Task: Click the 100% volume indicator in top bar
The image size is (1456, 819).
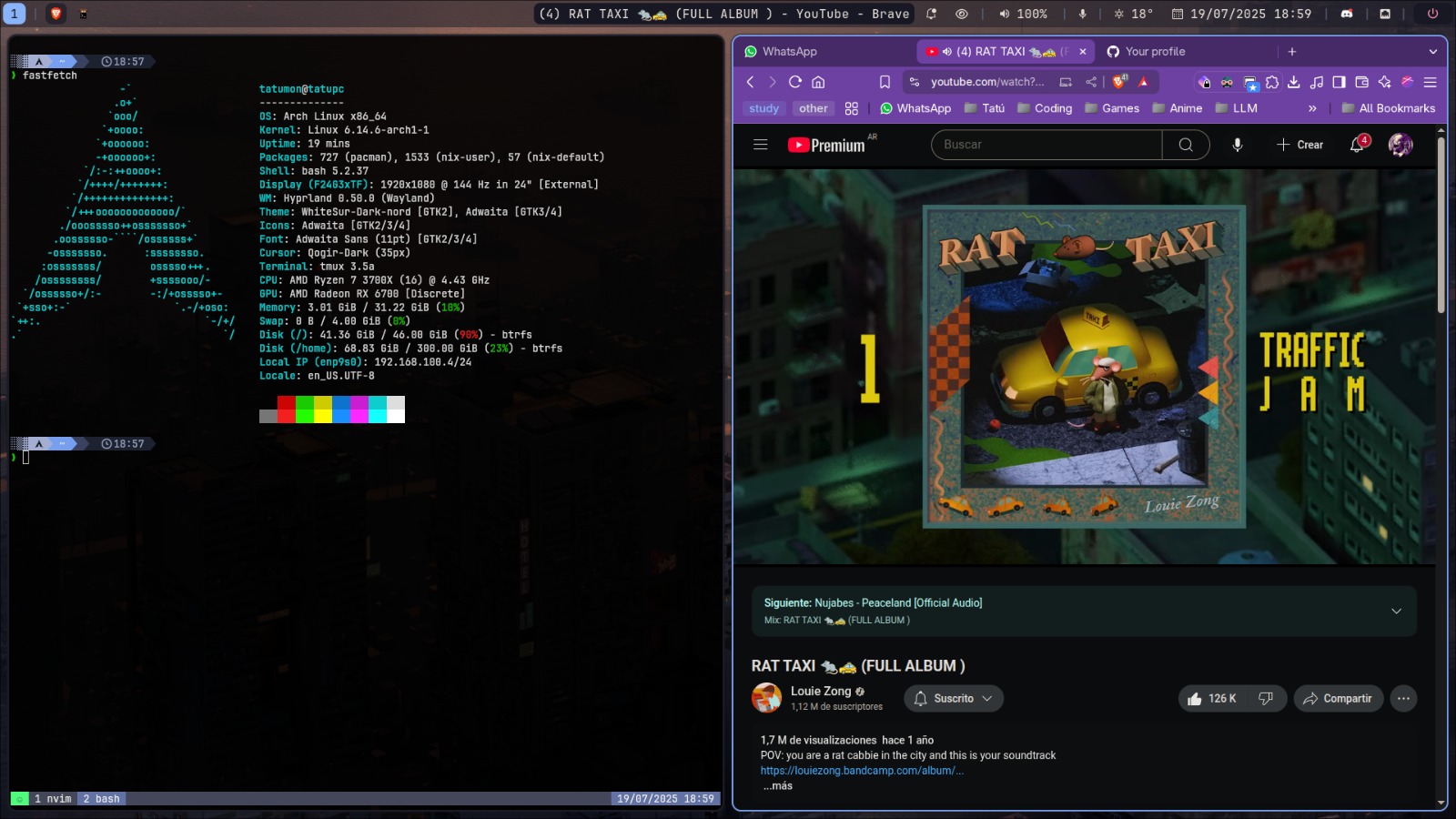Action: [1023, 14]
